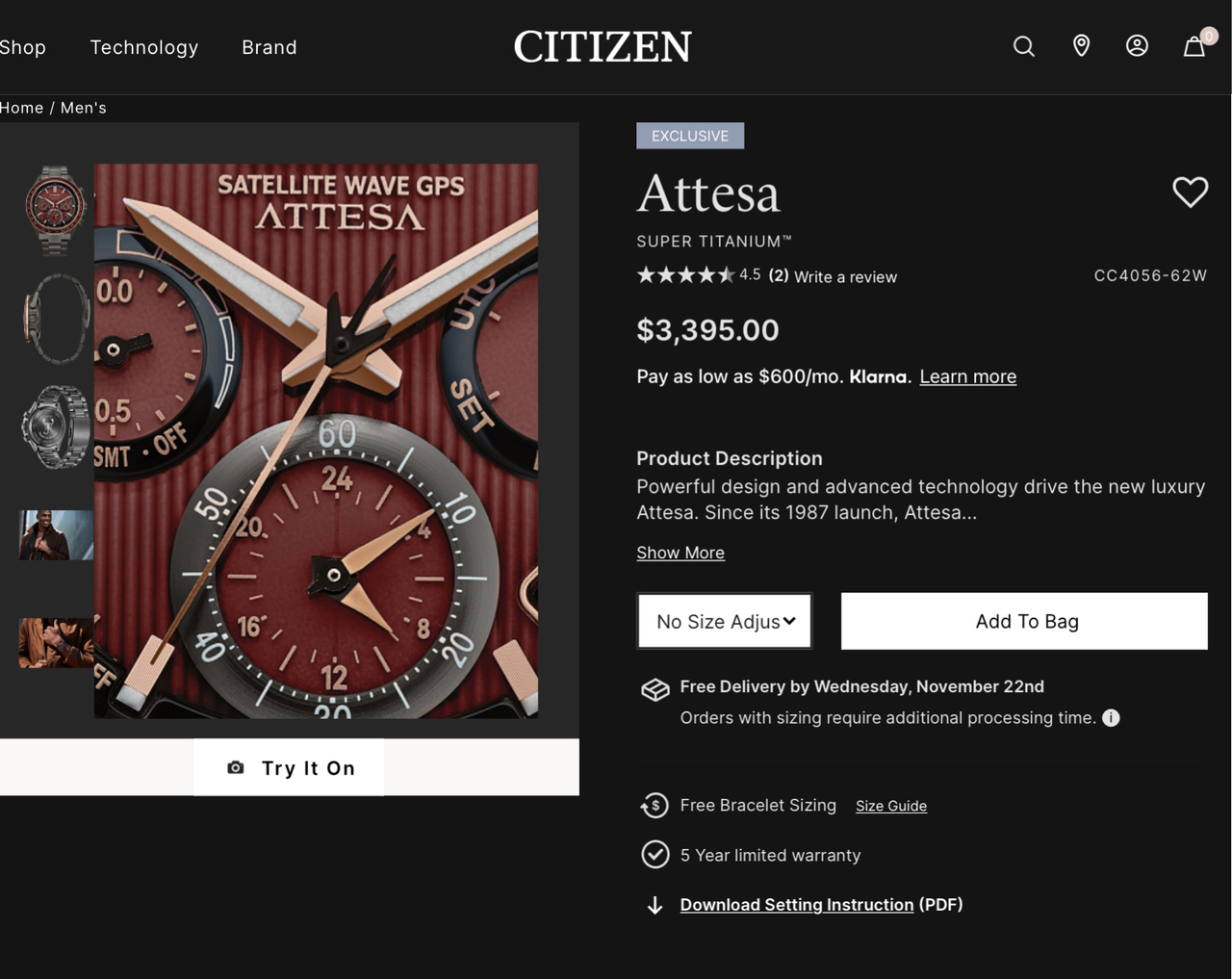
Task: Expand description with Show More
Action: [680, 553]
